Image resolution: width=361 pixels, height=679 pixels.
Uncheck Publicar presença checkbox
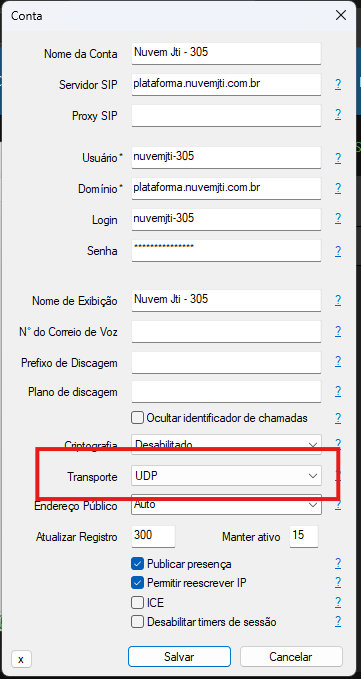(137, 564)
